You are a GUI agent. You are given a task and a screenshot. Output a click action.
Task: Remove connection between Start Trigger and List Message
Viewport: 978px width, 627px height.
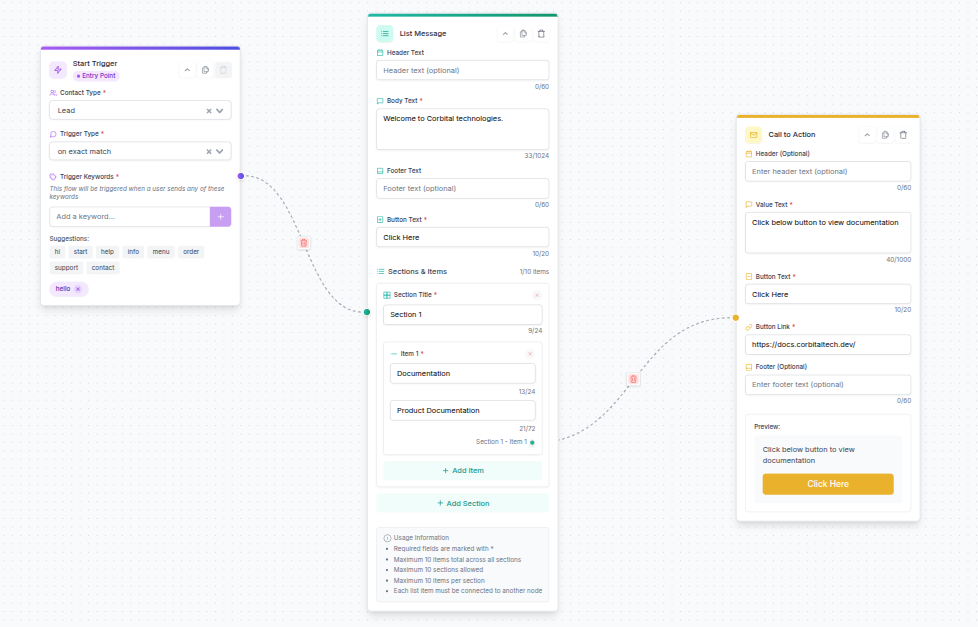(304, 243)
